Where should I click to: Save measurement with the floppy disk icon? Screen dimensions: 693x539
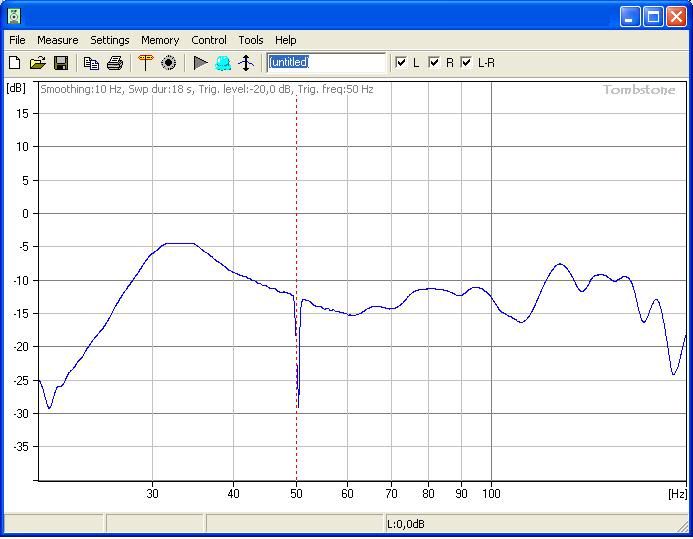click(61, 63)
